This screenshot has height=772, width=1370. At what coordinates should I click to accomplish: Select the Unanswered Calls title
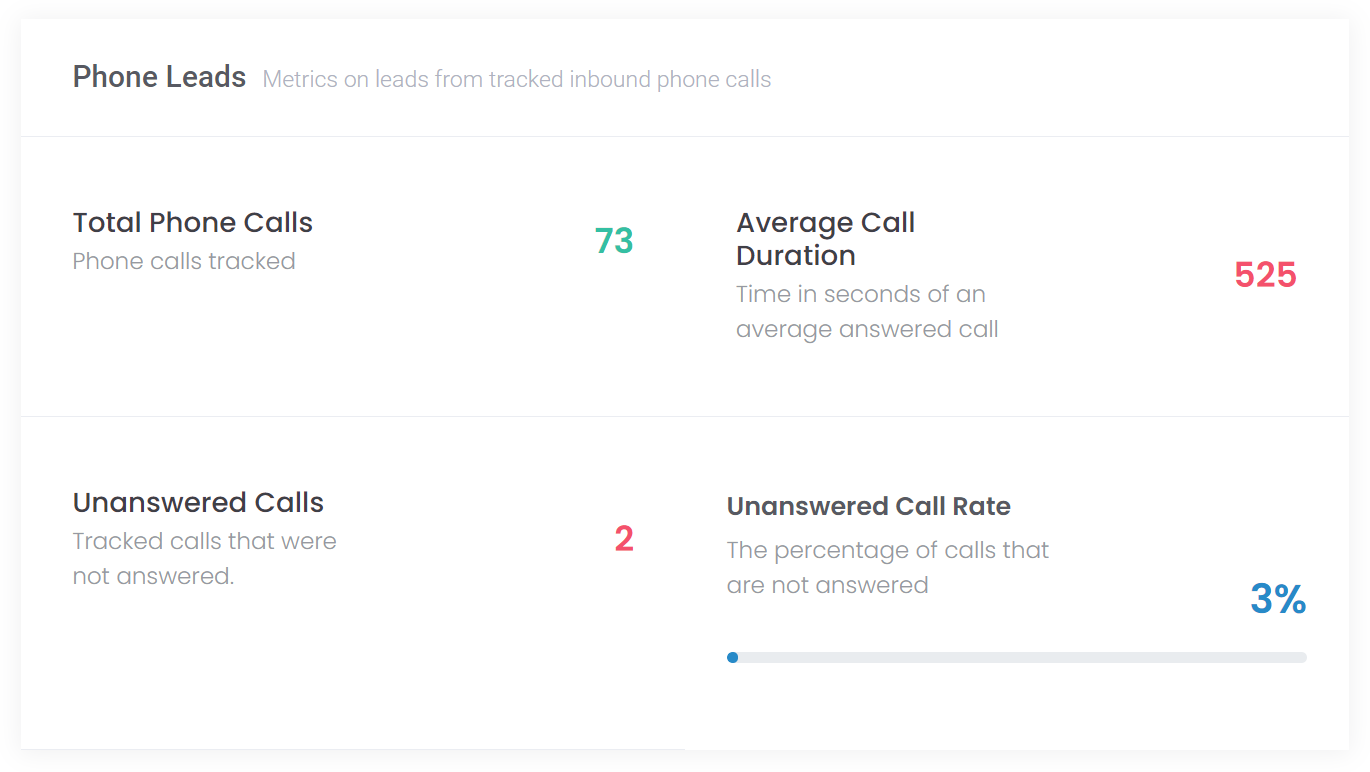[x=198, y=502]
